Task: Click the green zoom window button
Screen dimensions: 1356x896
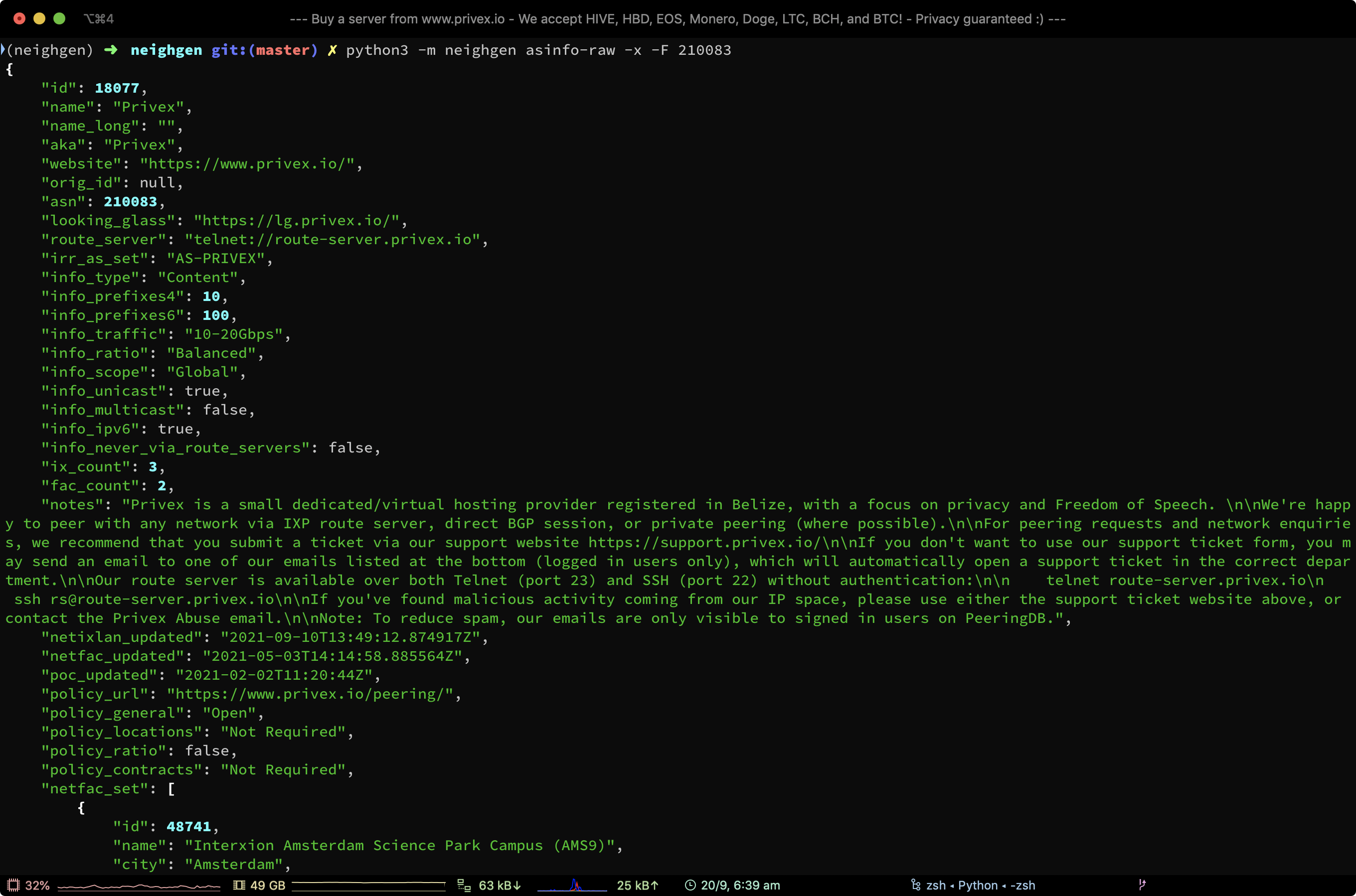Action: (x=59, y=19)
